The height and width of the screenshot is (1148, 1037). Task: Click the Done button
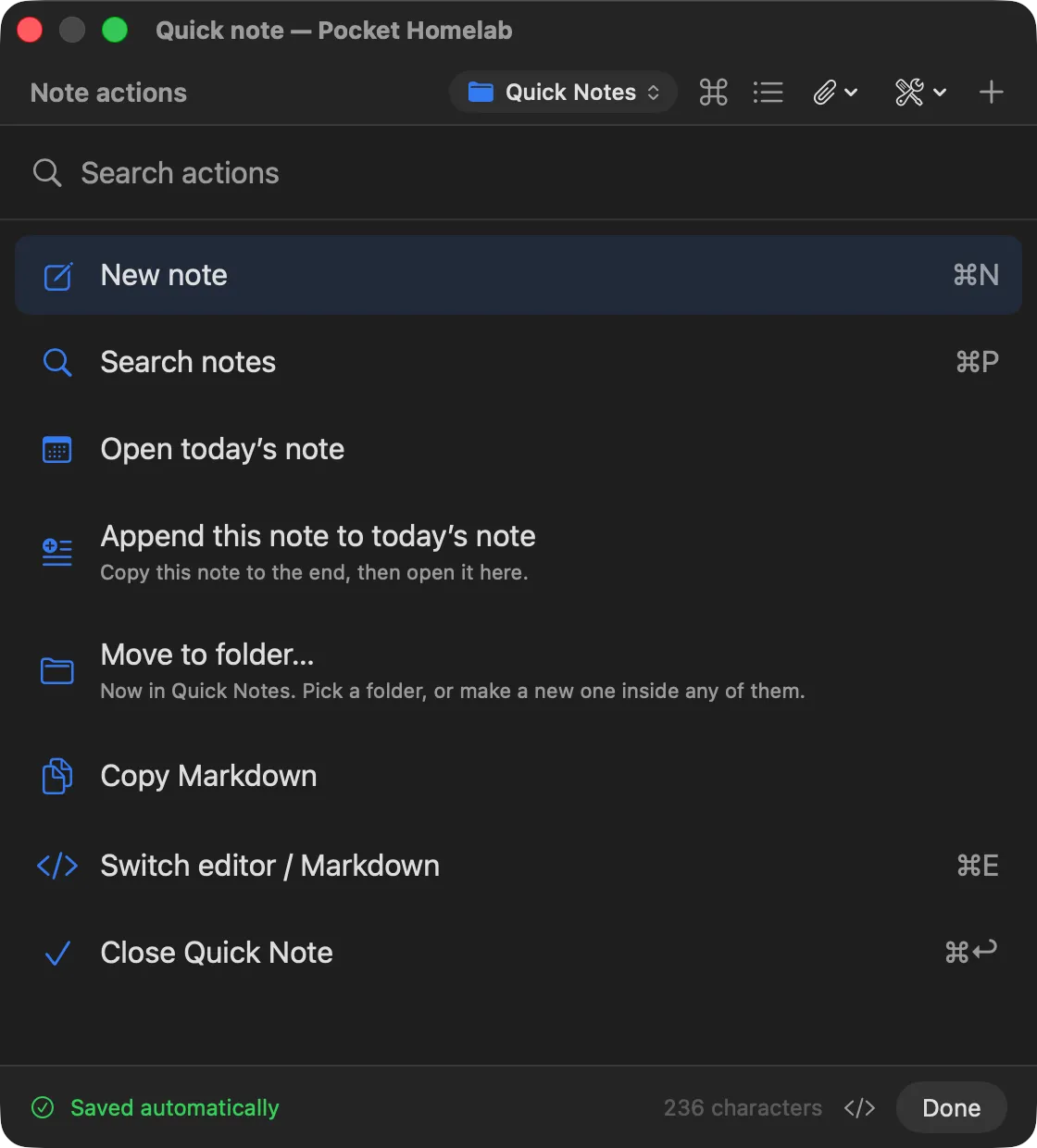pyautogui.click(x=952, y=1107)
